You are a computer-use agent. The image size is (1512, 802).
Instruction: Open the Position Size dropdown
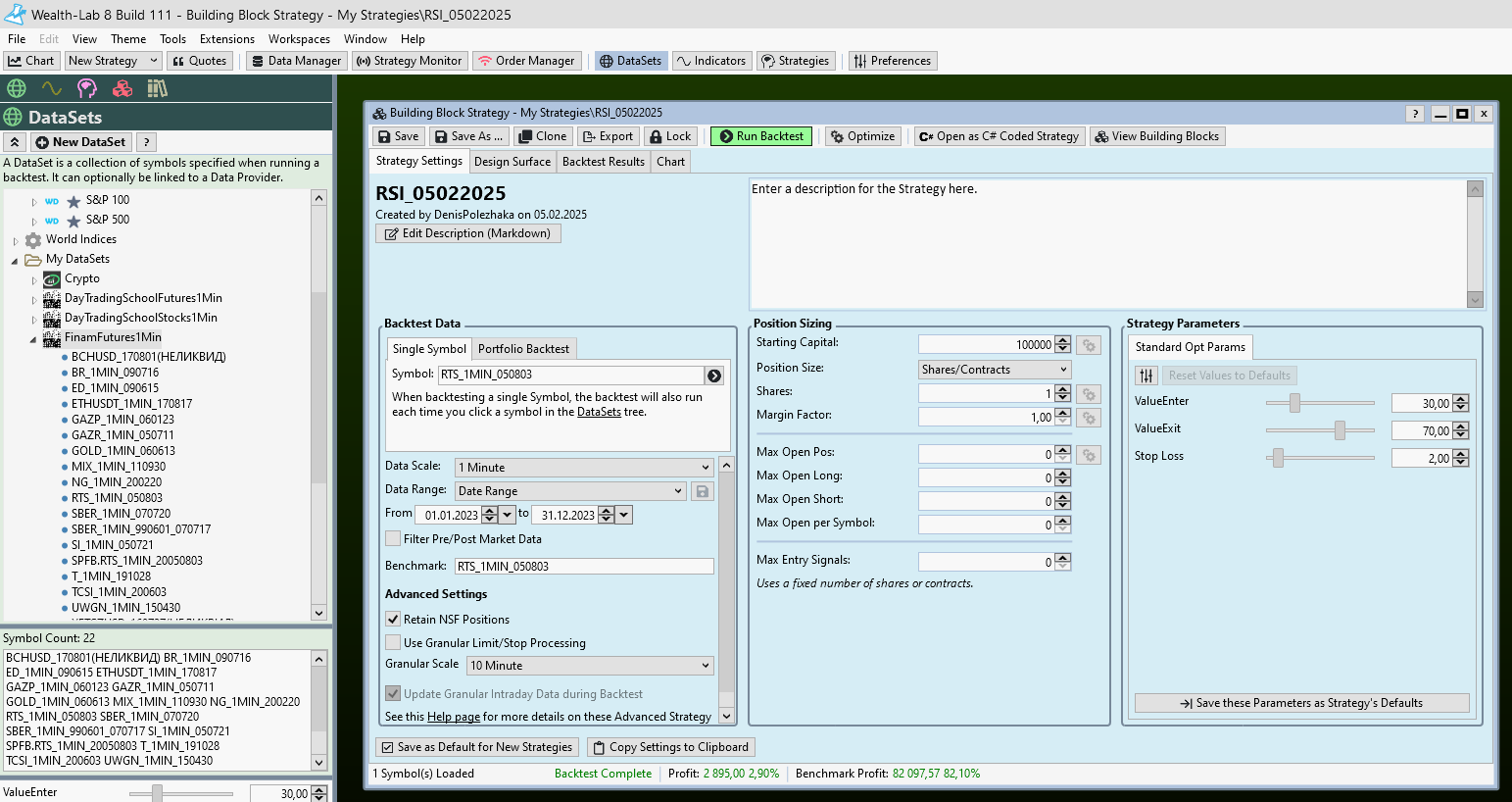pos(994,370)
